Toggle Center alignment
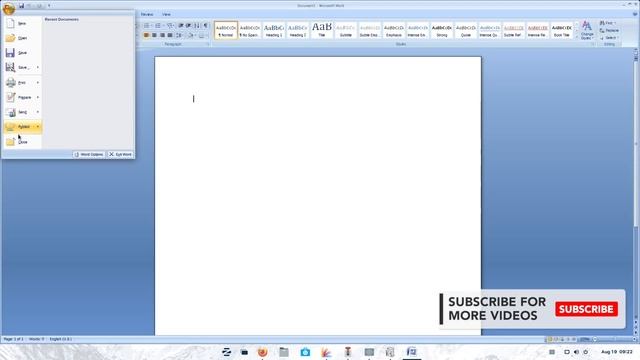 click(x=154, y=36)
